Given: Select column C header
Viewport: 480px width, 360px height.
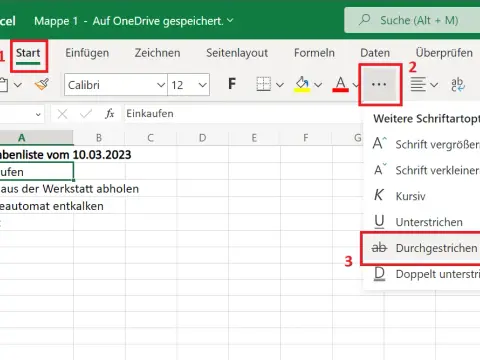Looking at the screenshot, I should tap(151, 138).
